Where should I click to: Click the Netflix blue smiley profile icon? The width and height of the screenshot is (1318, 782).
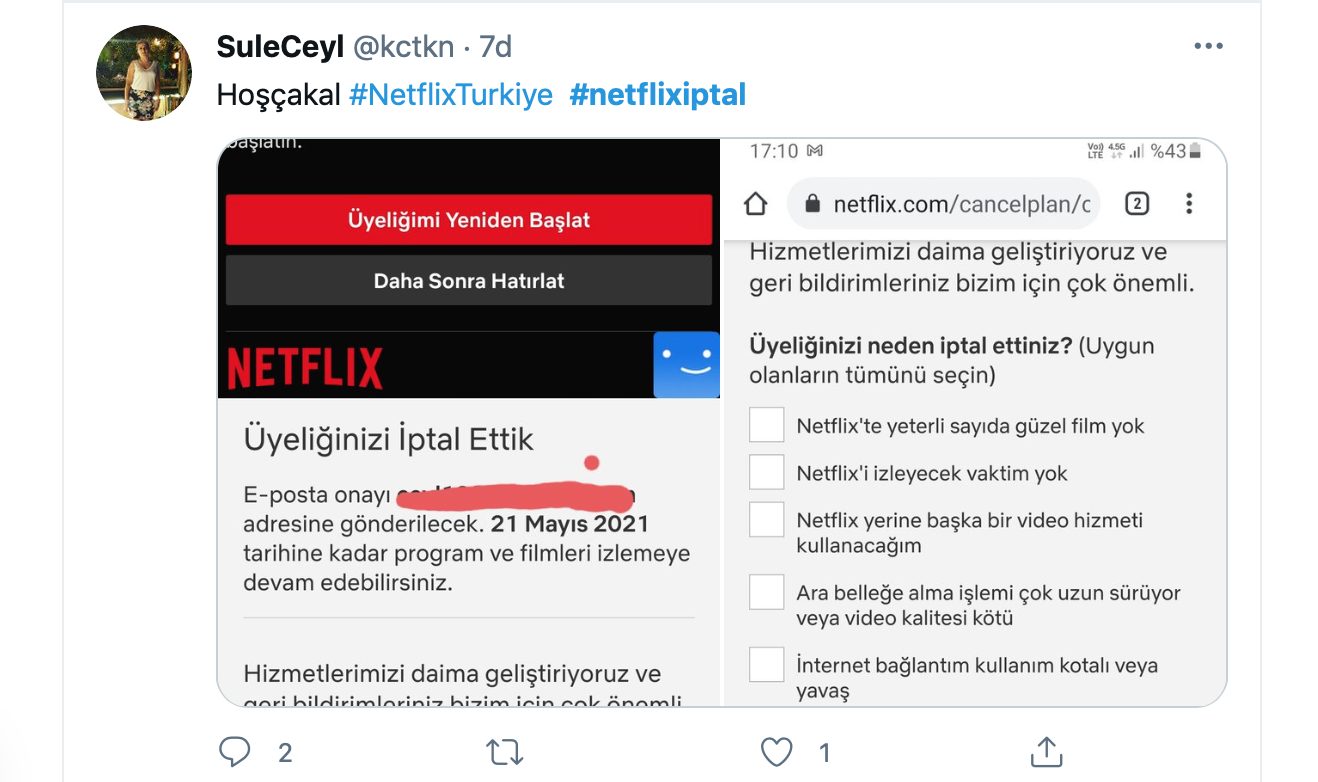coord(686,365)
